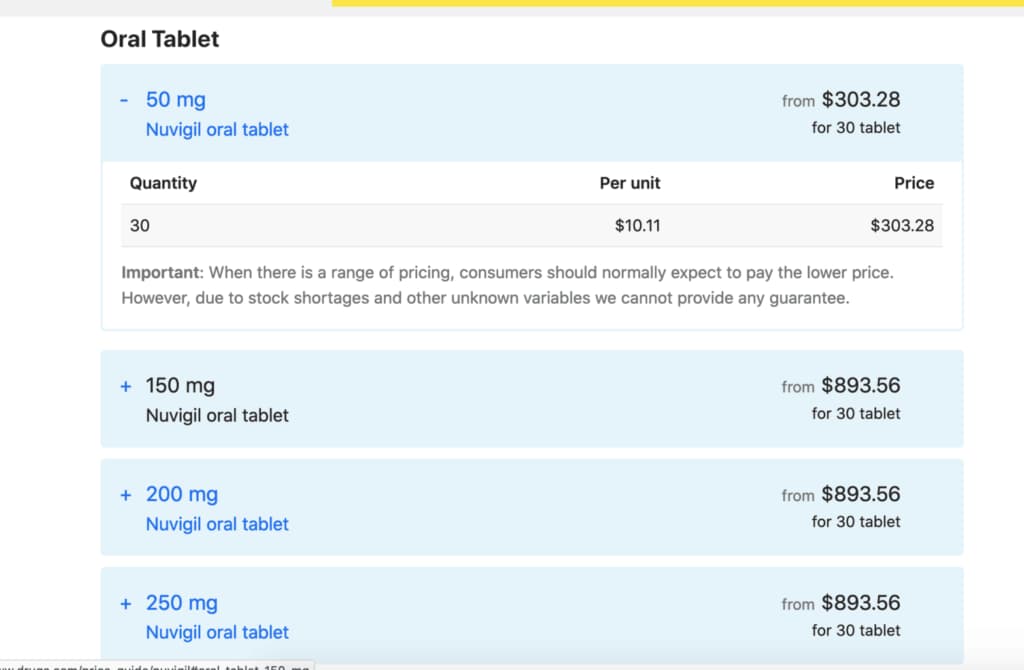Expand the 250 mg plus icon
Screen dimensions: 1024x670
pos(126,603)
